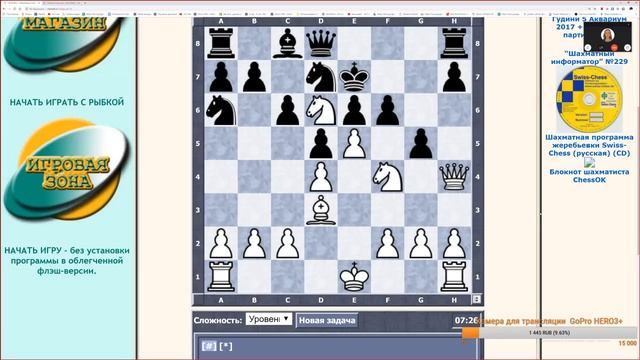Image resolution: width=640 pixels, height=360 pixels.
Task: Select the black pawn on e6
Action: click(354, 110)
